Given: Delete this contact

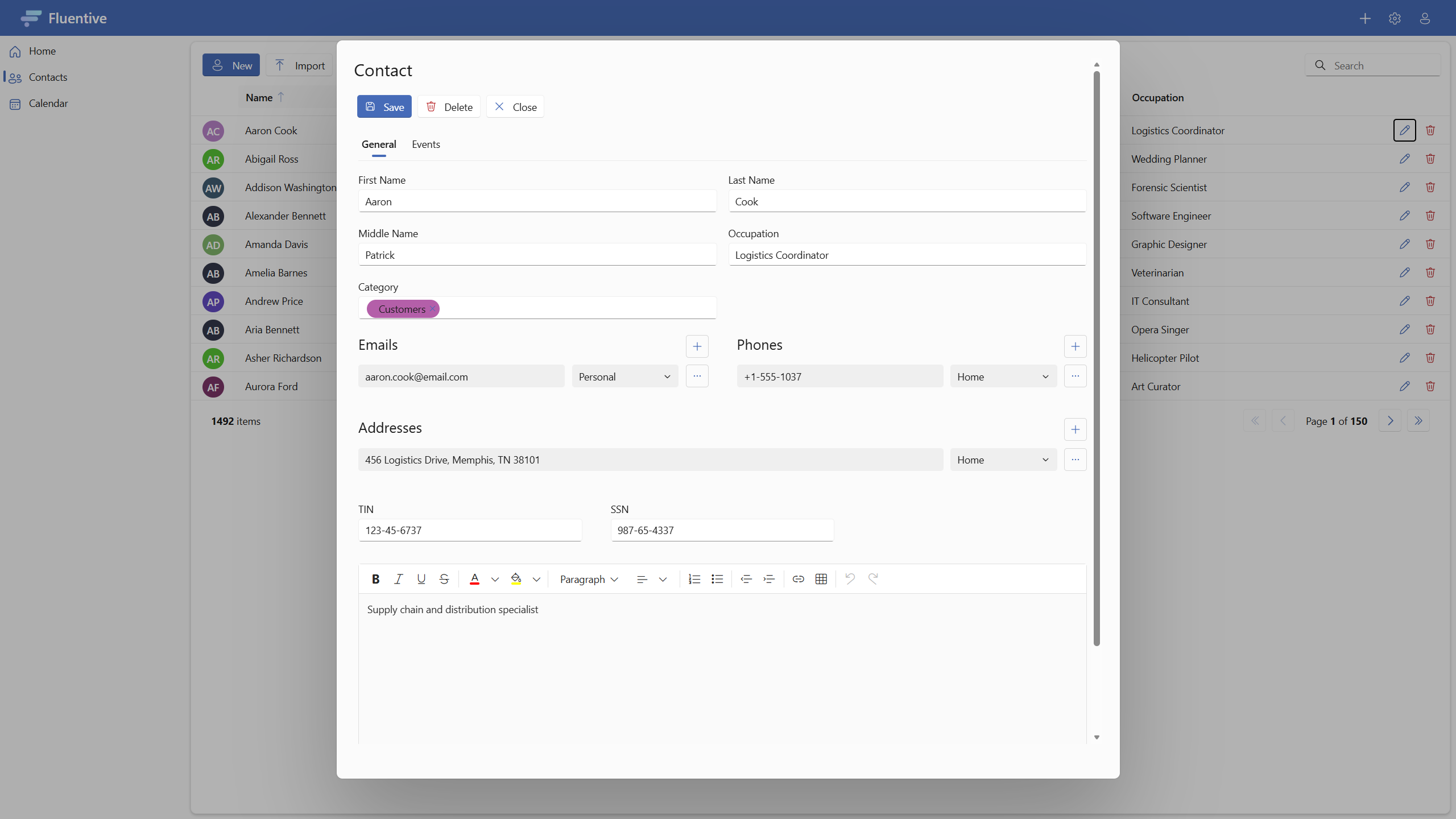Looking at the screenshot, I should (x=449, y=107).
